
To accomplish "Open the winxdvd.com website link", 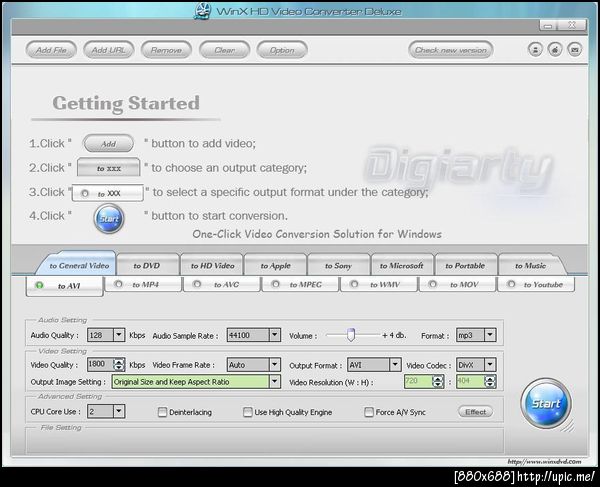I will 544,461.
